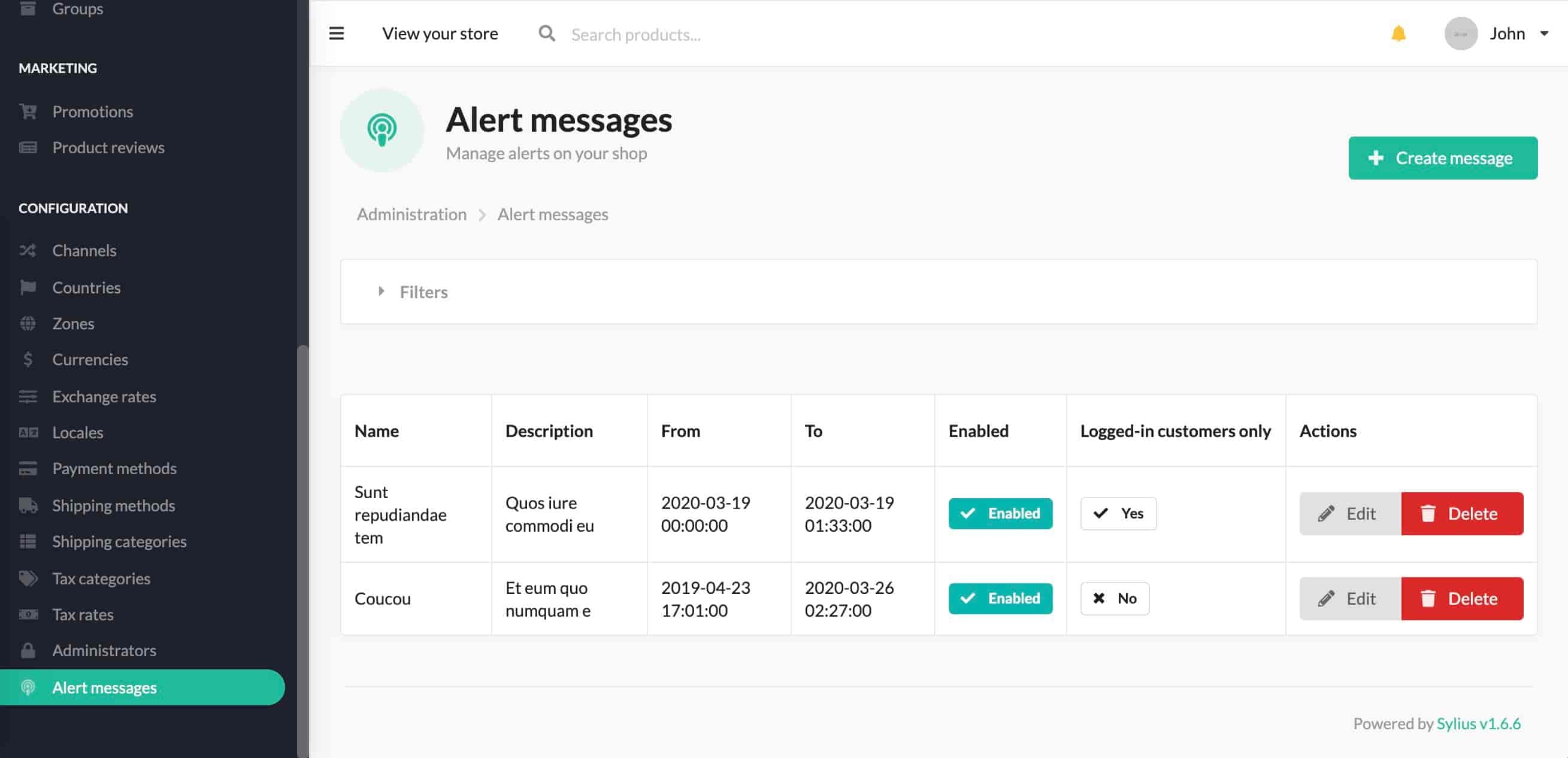Click Edit on Coucou alert message

click(x=1349, y=598)
